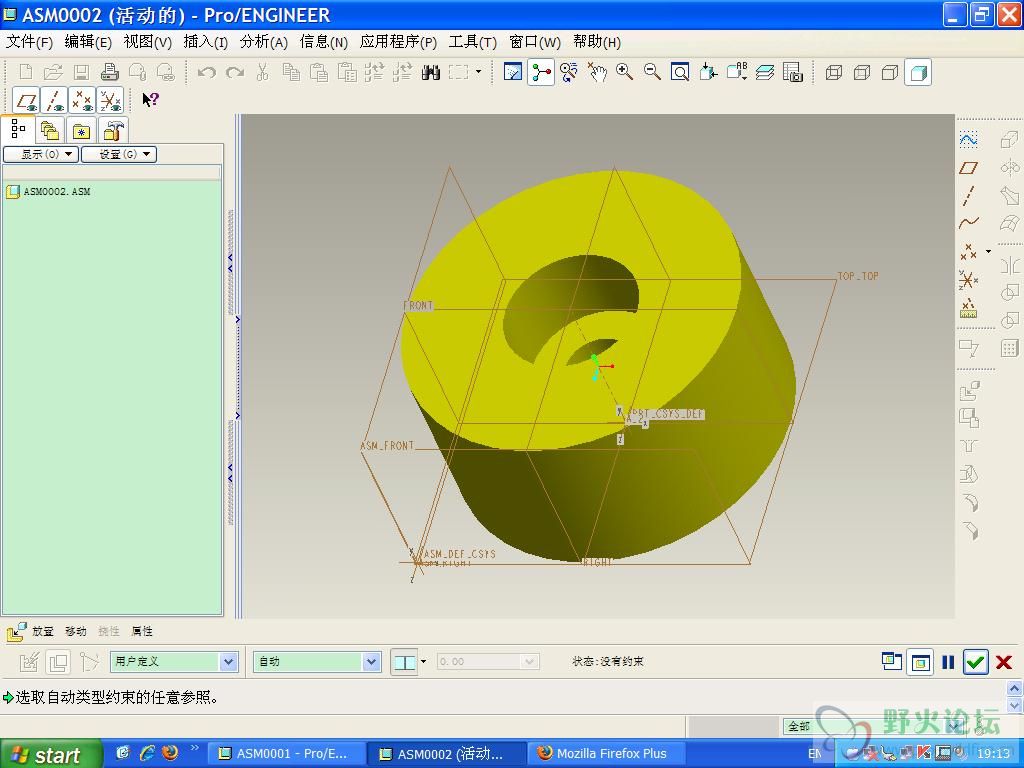Switch to Wireframe display

tap(834, 72)
